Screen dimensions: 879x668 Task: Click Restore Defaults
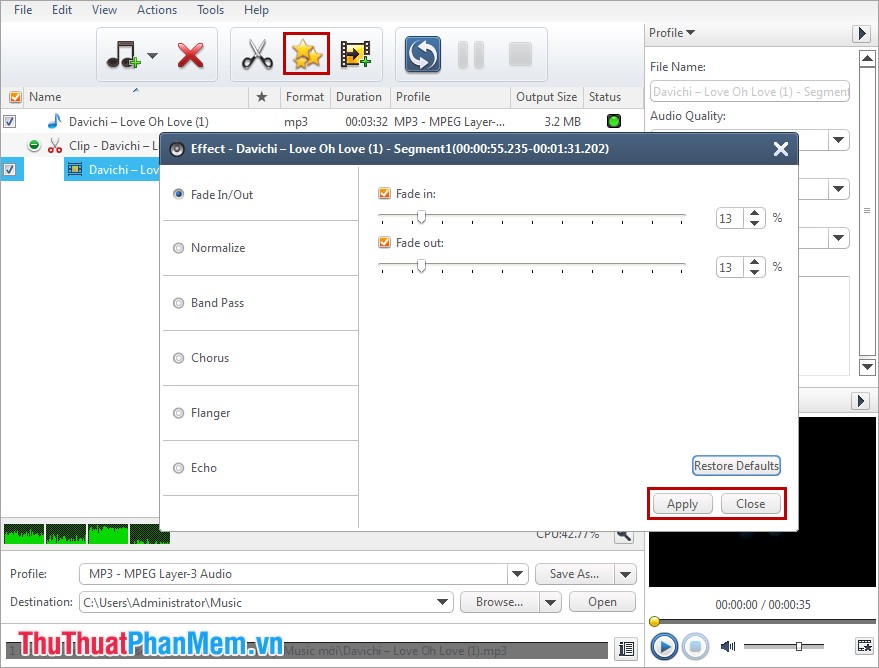click(736, 465)
